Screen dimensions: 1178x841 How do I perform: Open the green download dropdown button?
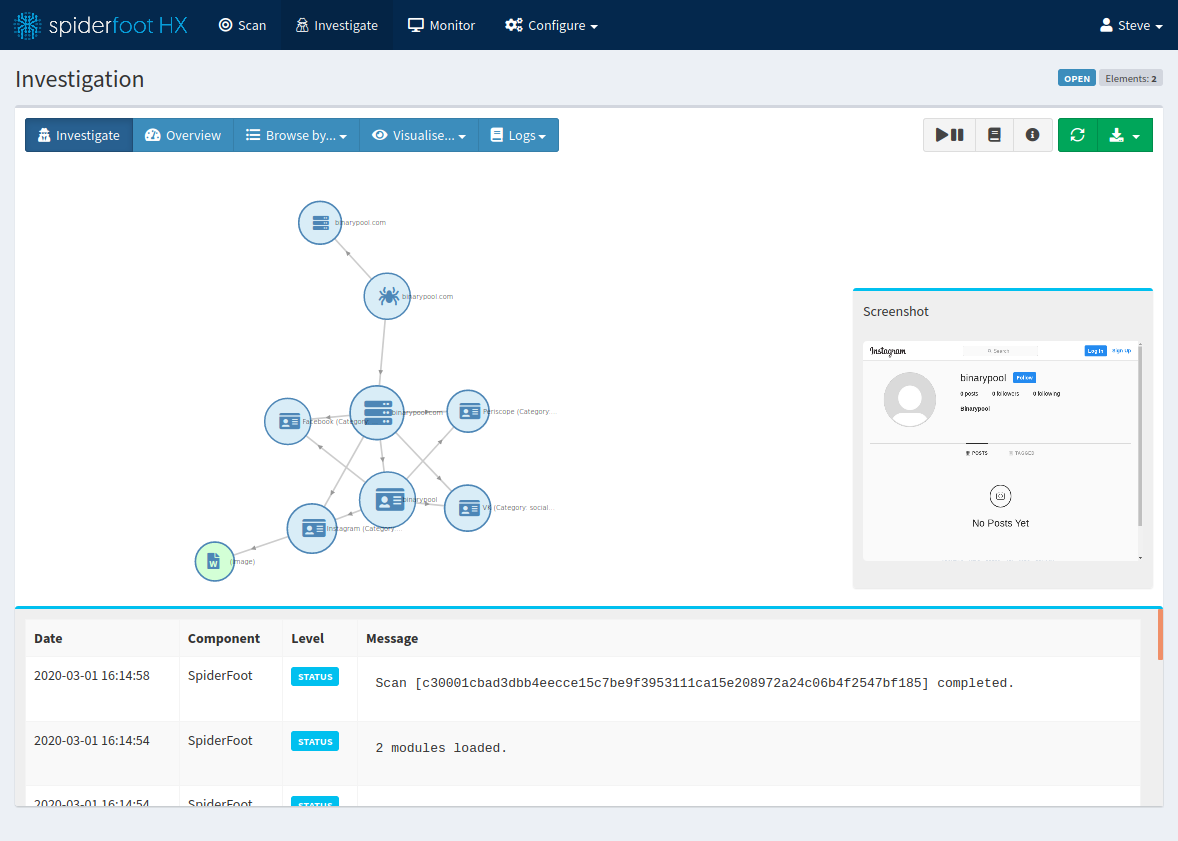[x=1125, y=135]
